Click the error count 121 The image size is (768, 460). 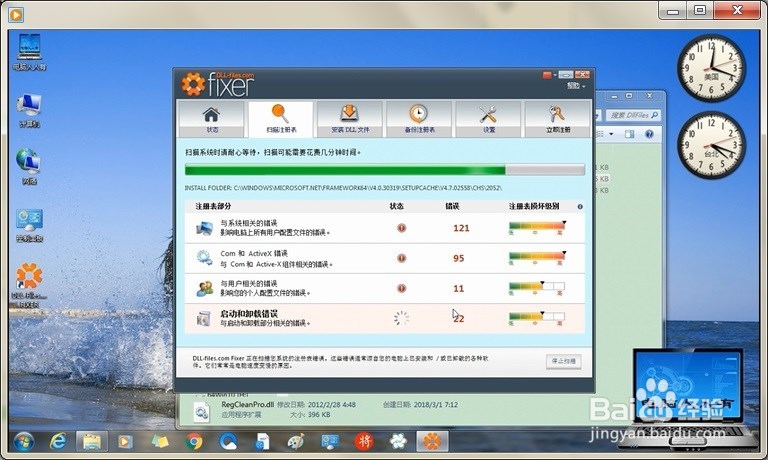pyautogui.click(x=461, y=228)
